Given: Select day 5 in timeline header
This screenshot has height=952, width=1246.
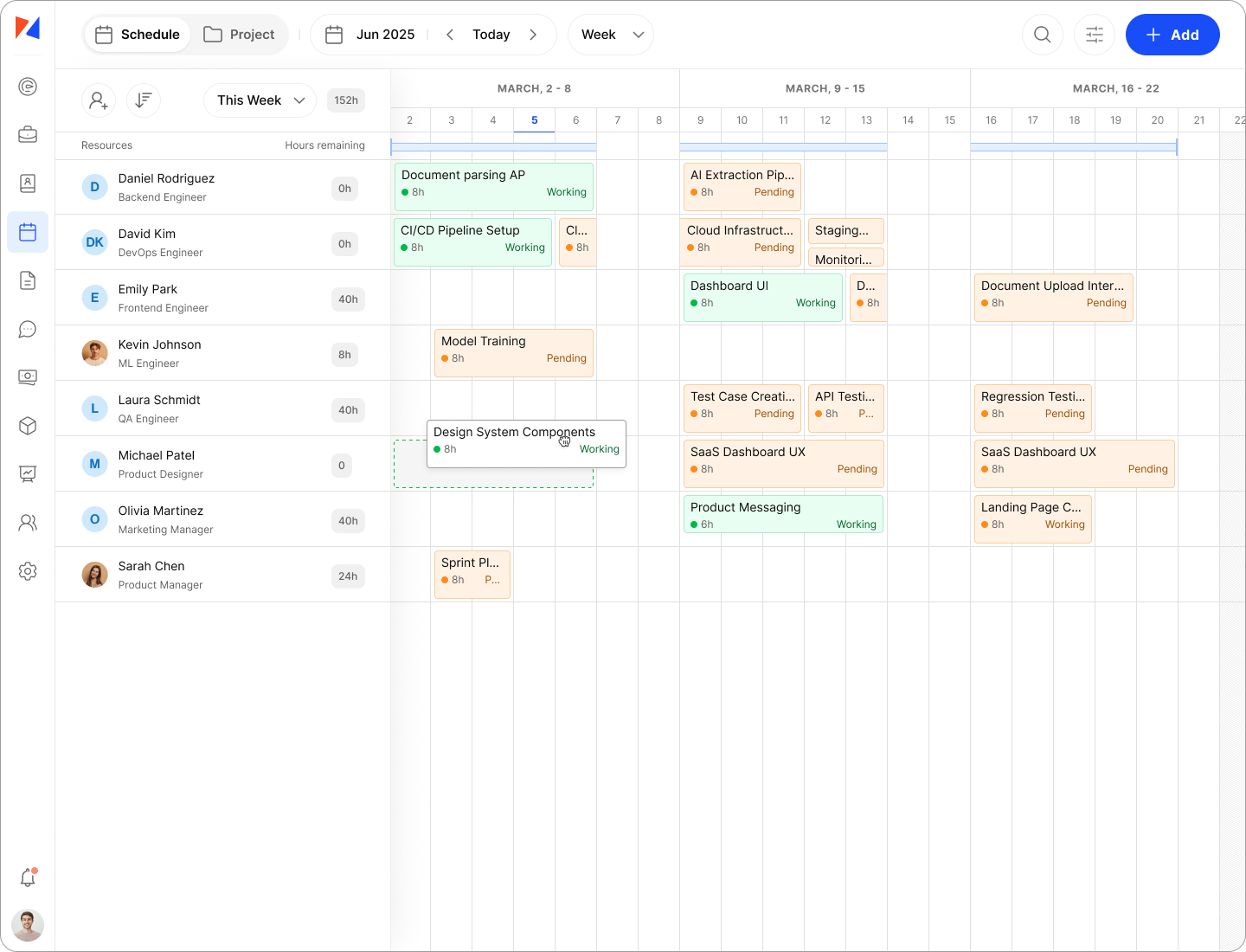Looking at the screenshot, I should click(x=534, y=120).
